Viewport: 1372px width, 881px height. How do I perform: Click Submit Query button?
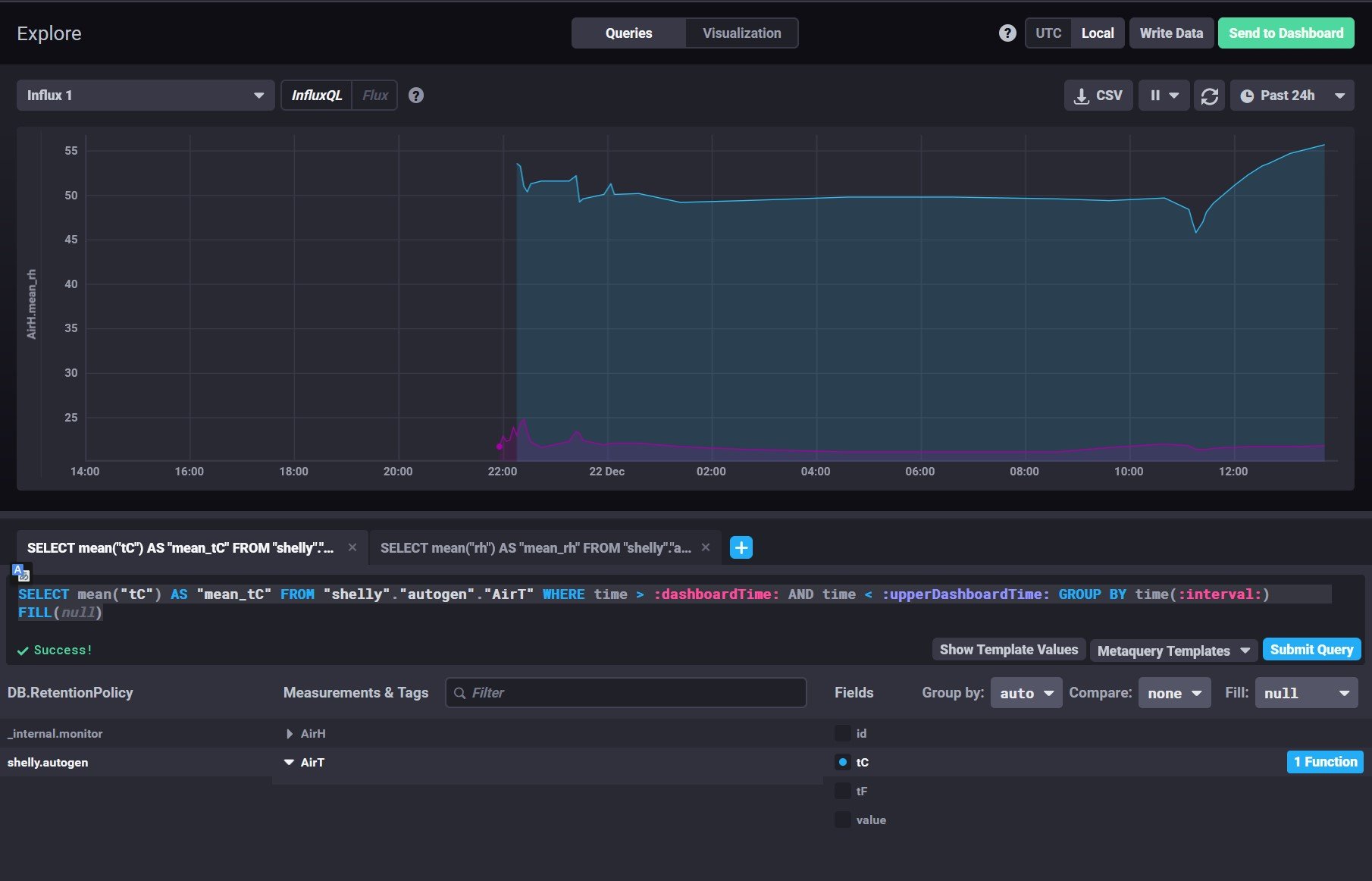1311,650
